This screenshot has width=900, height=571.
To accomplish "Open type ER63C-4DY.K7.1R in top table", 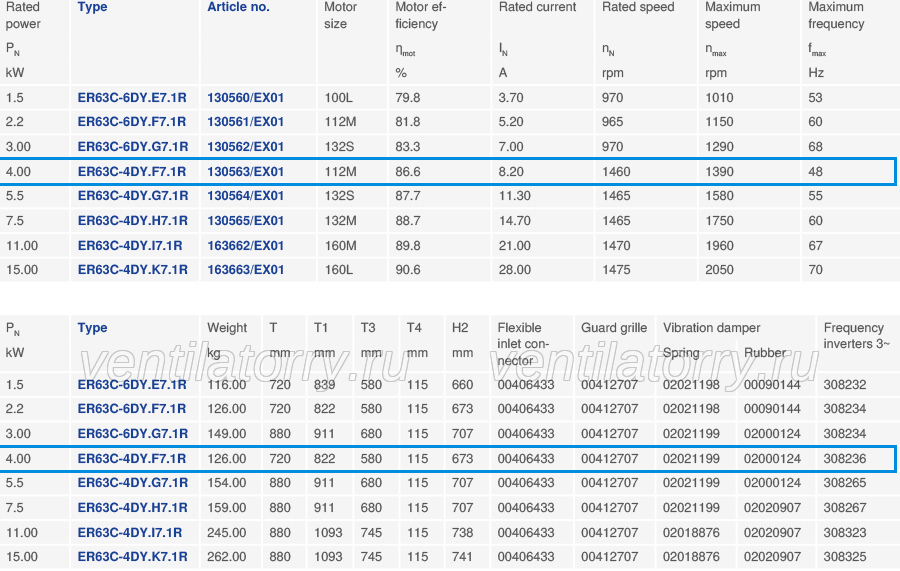I will click(x=133, y=270).
